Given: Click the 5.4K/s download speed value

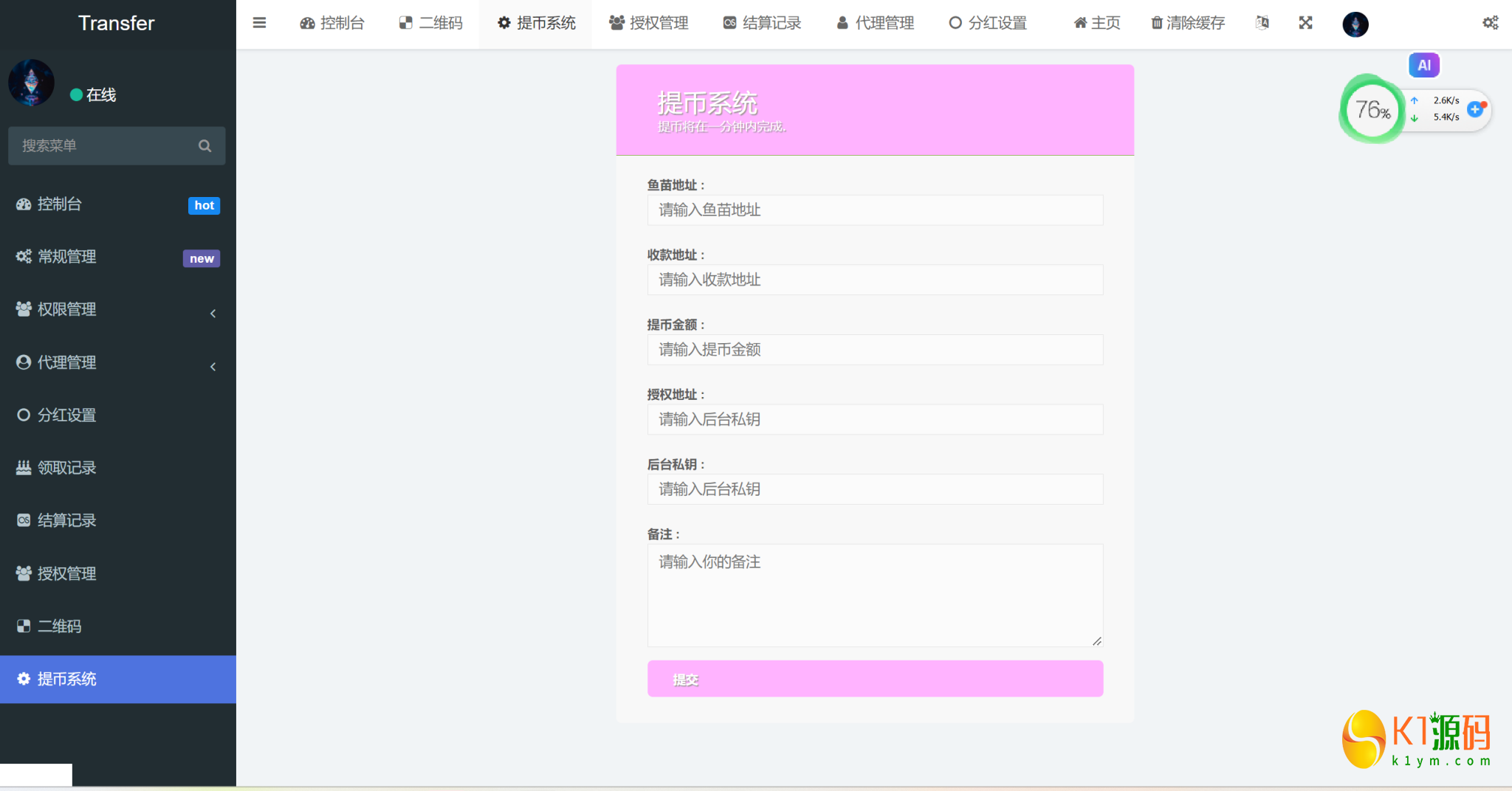Looking at the screenshot, I should pos(1446,117).
